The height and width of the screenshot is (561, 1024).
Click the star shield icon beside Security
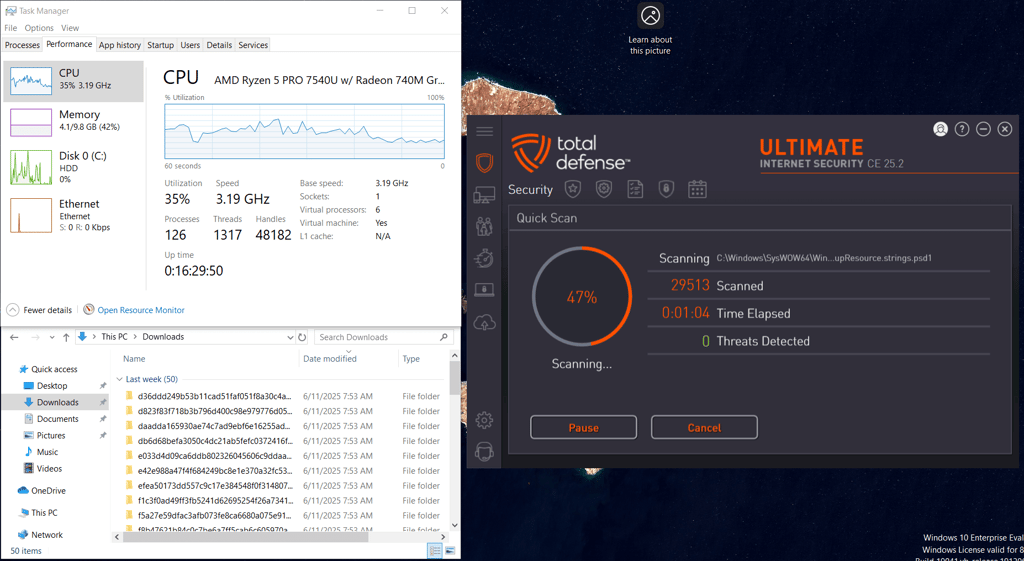tap(573, 189)
